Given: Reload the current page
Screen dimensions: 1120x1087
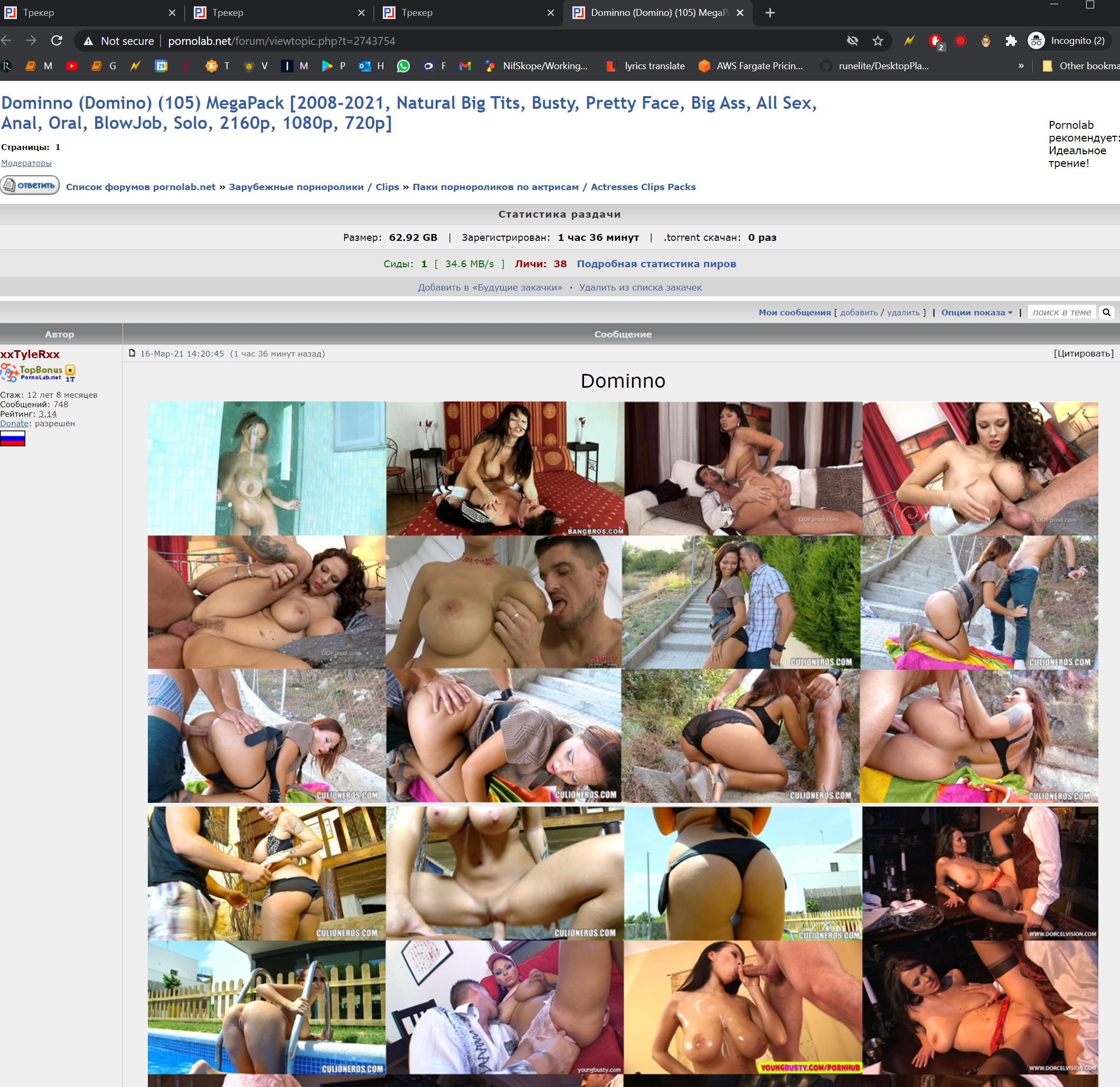Looking at the screenshot, I should (57, 41).
